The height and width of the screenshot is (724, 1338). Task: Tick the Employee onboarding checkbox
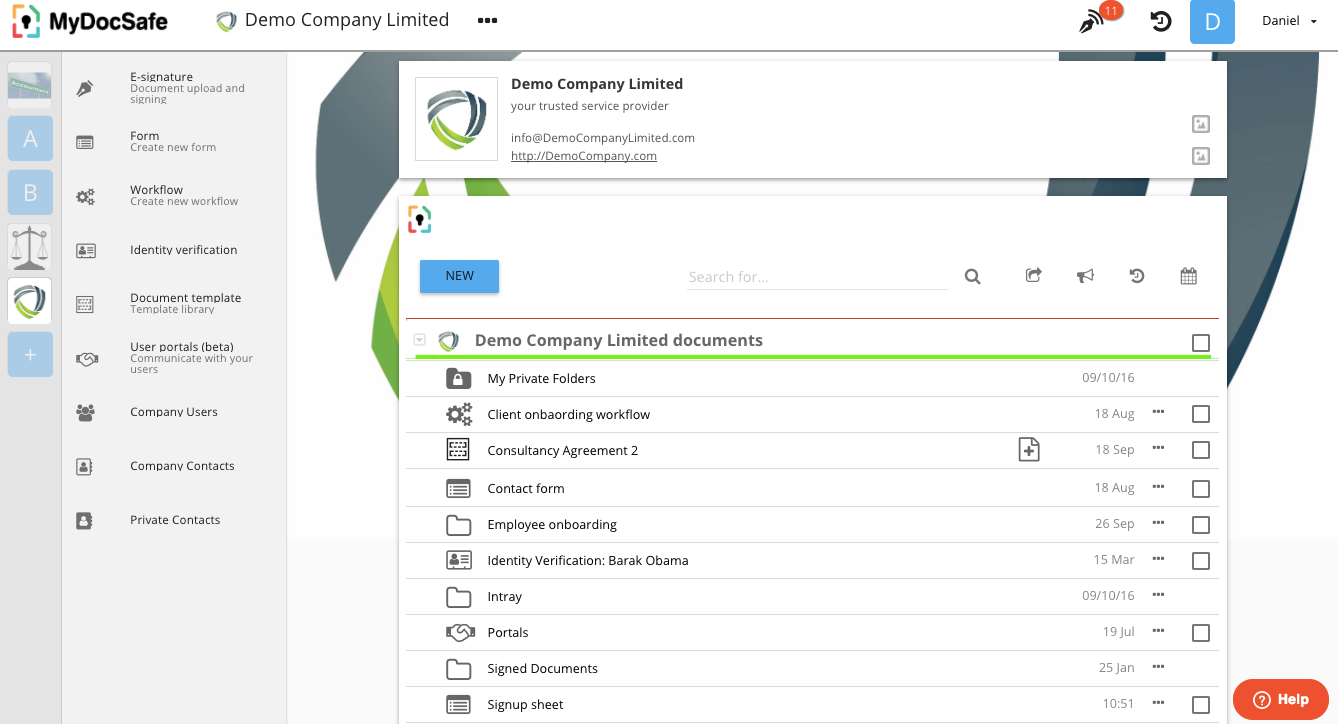tap(1201, 525)
